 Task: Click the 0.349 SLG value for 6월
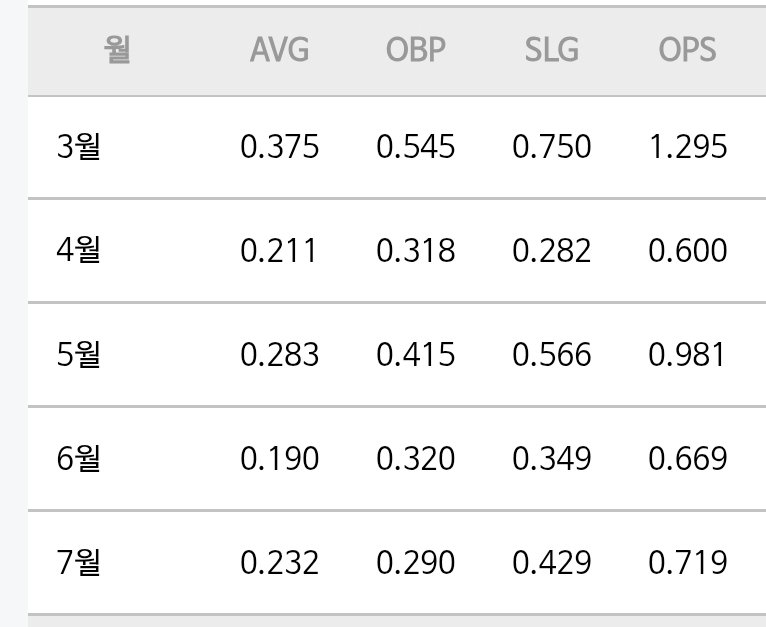pos(552,458)
